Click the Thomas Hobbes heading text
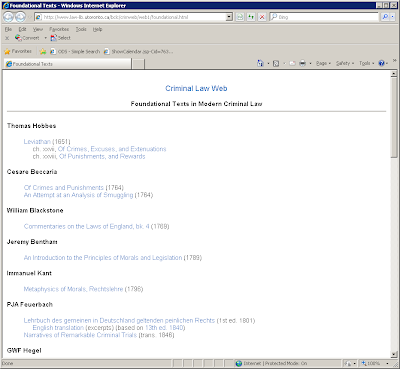400x369 pixels. 31,126
